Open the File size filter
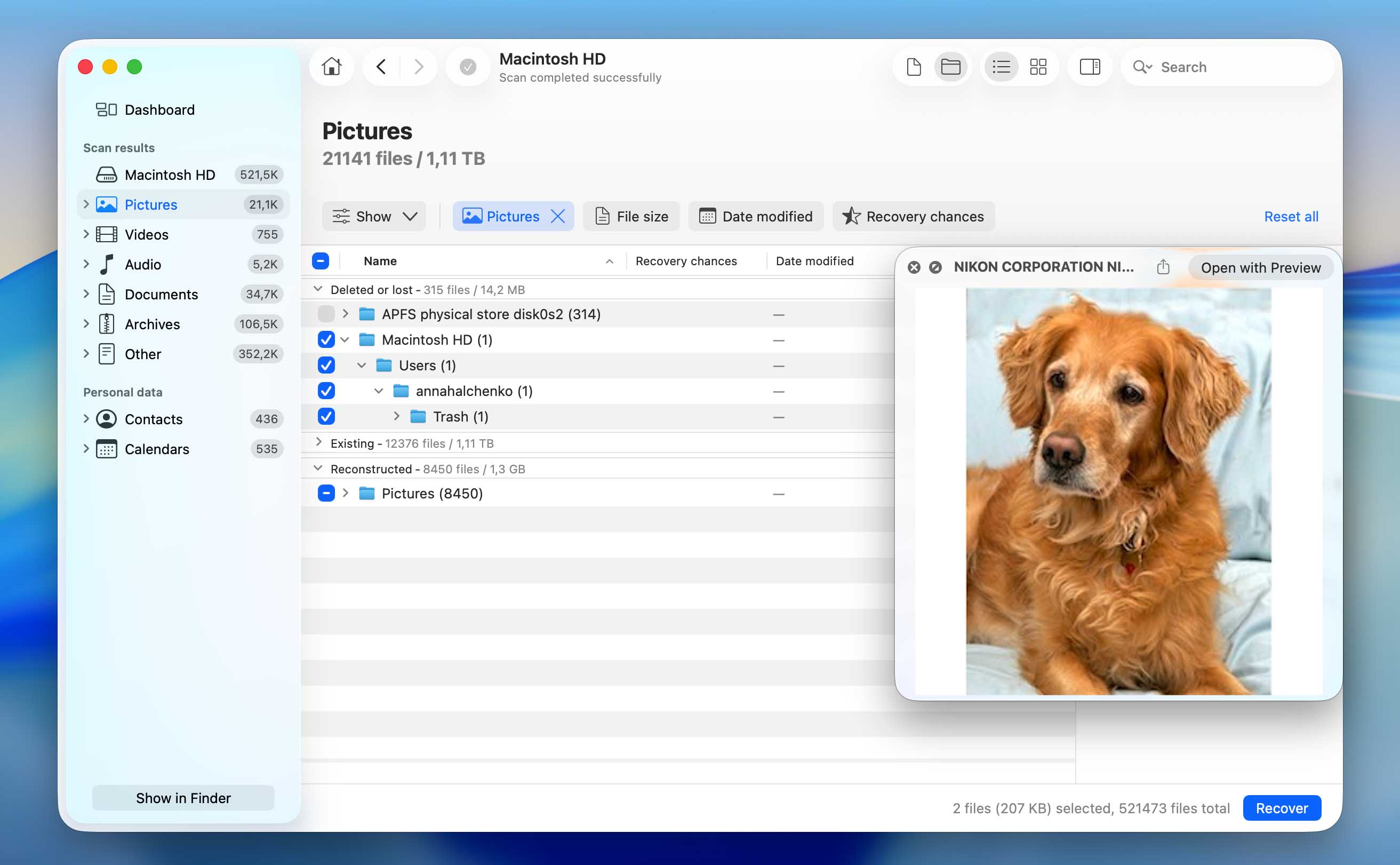Screen dimensions: 1400x865 tap(631, 216)
